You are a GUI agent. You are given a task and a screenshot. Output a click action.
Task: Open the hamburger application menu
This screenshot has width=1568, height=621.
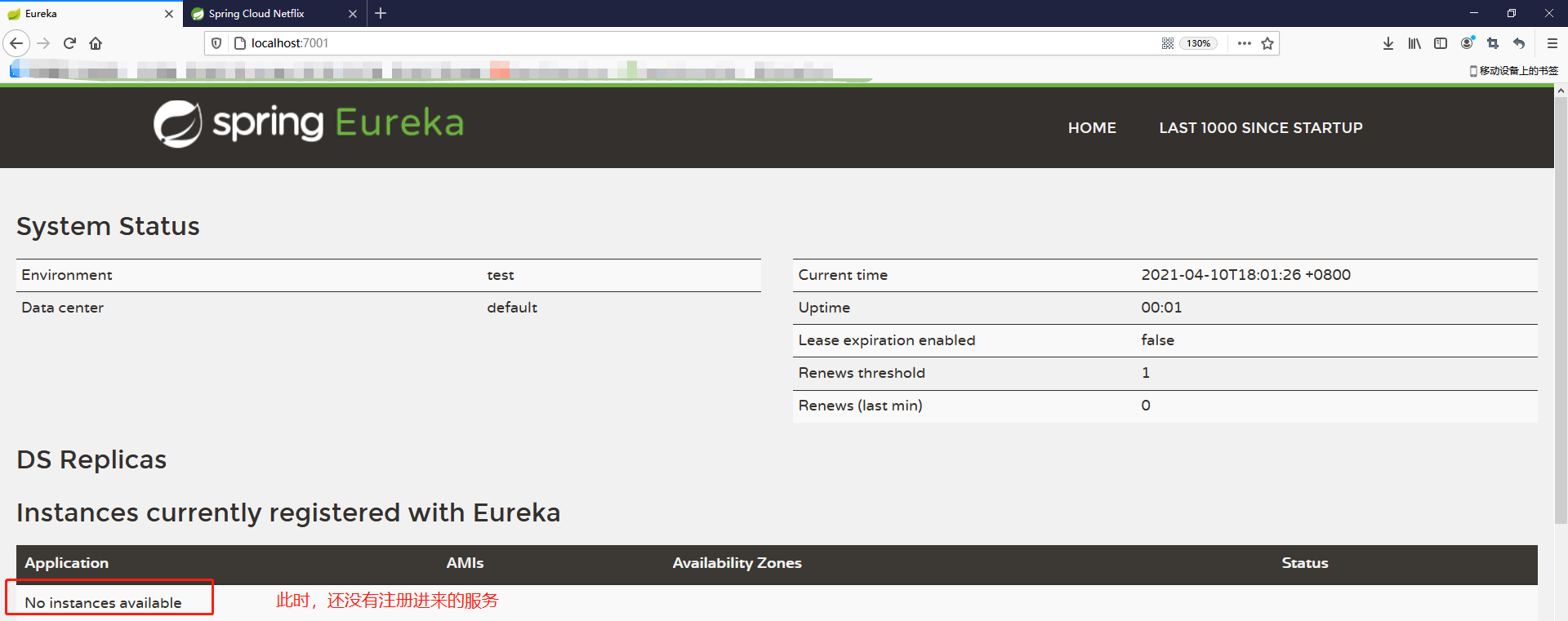(1552, 43)
